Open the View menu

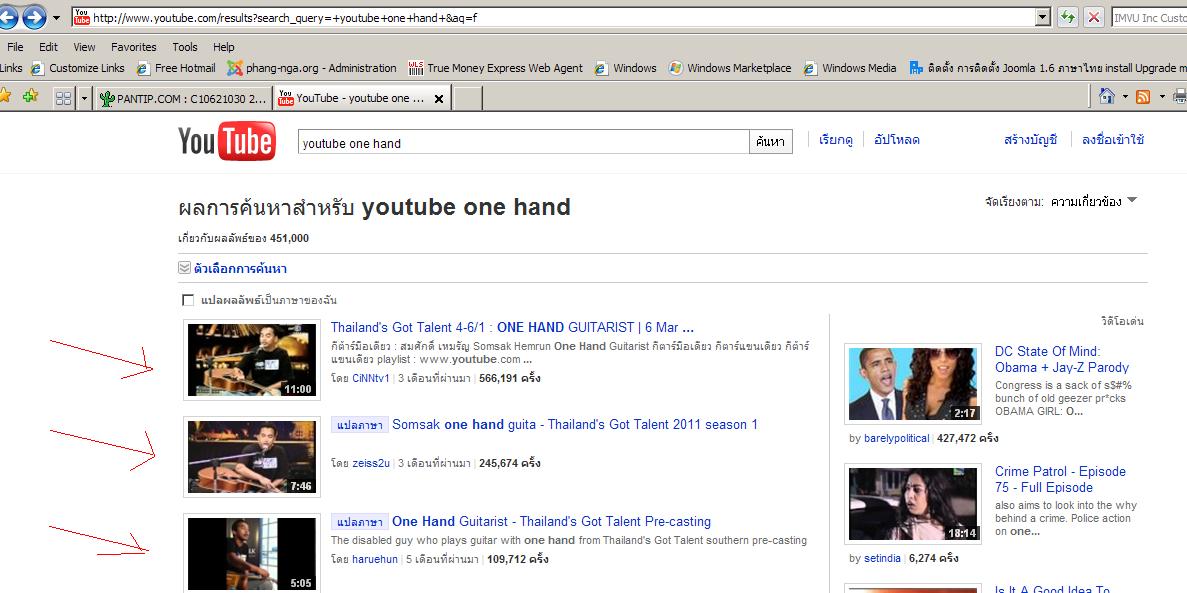point(84,47)
